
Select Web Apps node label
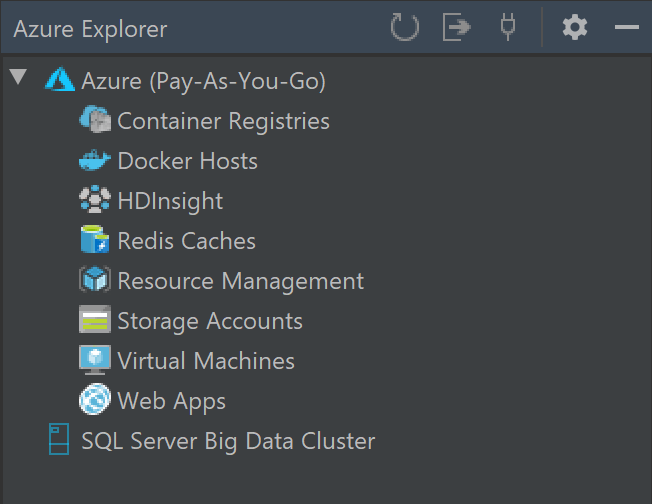click(172, 401)
